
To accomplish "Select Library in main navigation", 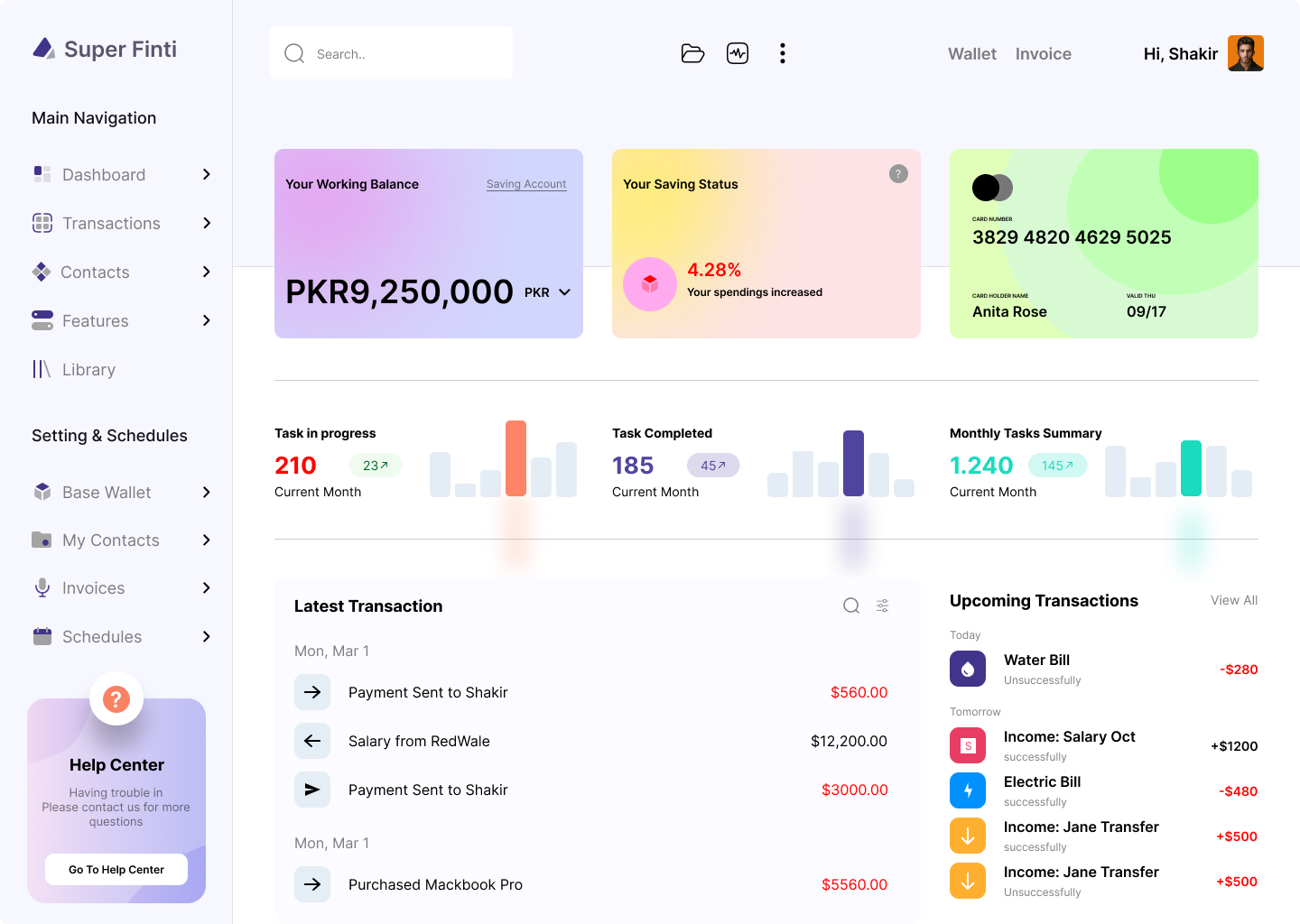I will pos(88,370).
